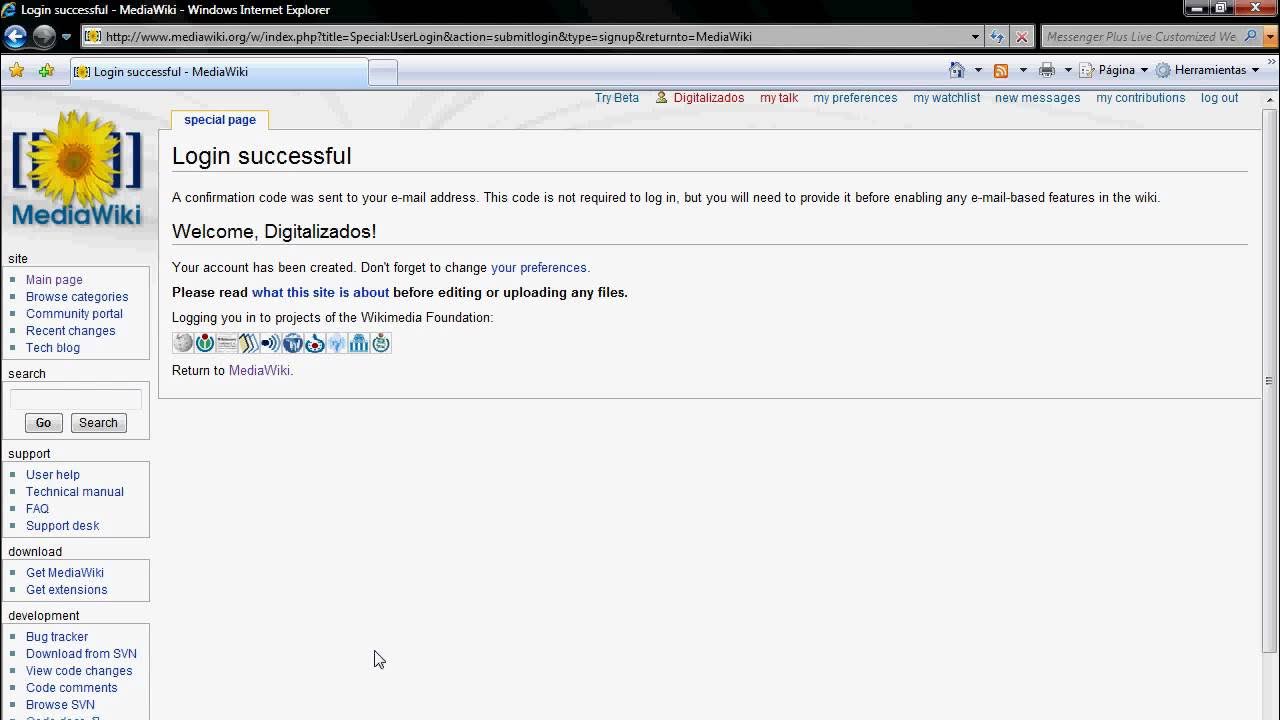Open Main page sidebar link
The height and width of the screenshot is (720, 1280).
(54, 280)
